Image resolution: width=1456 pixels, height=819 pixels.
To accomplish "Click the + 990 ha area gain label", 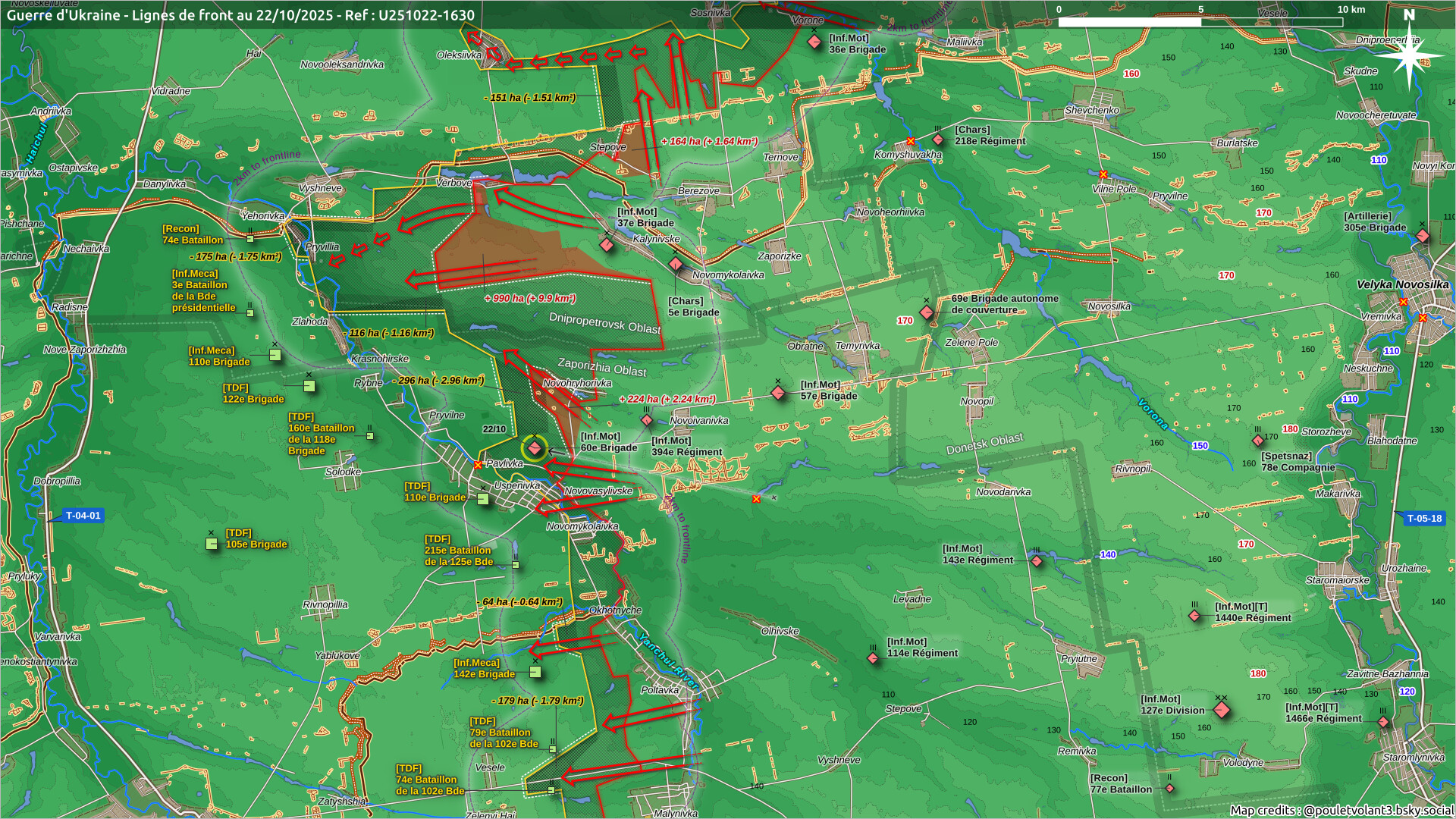I will 530,298.
